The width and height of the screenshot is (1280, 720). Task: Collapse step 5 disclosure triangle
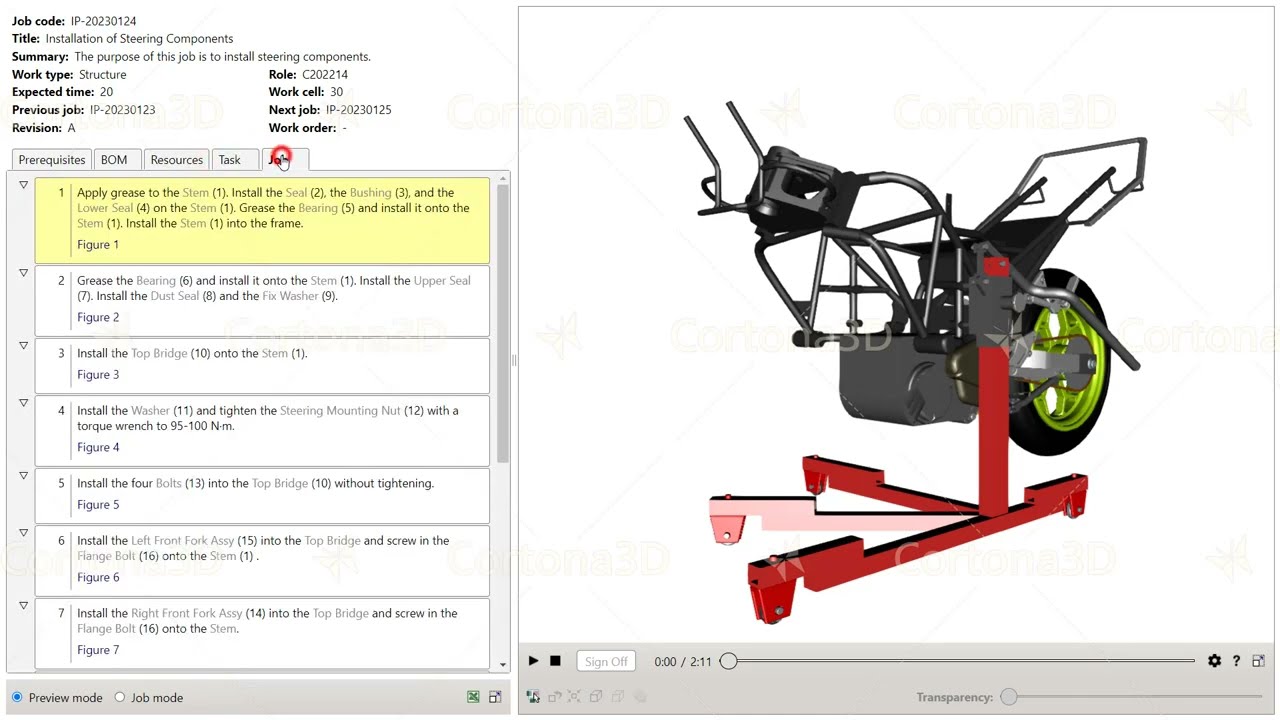pyautogui.click(x=24, y=476)
